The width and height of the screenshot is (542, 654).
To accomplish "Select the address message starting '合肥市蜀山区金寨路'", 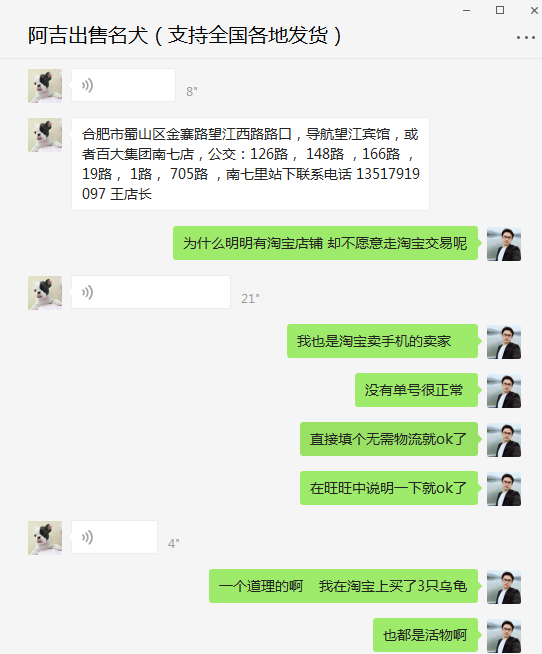I will tap(250, 164).
